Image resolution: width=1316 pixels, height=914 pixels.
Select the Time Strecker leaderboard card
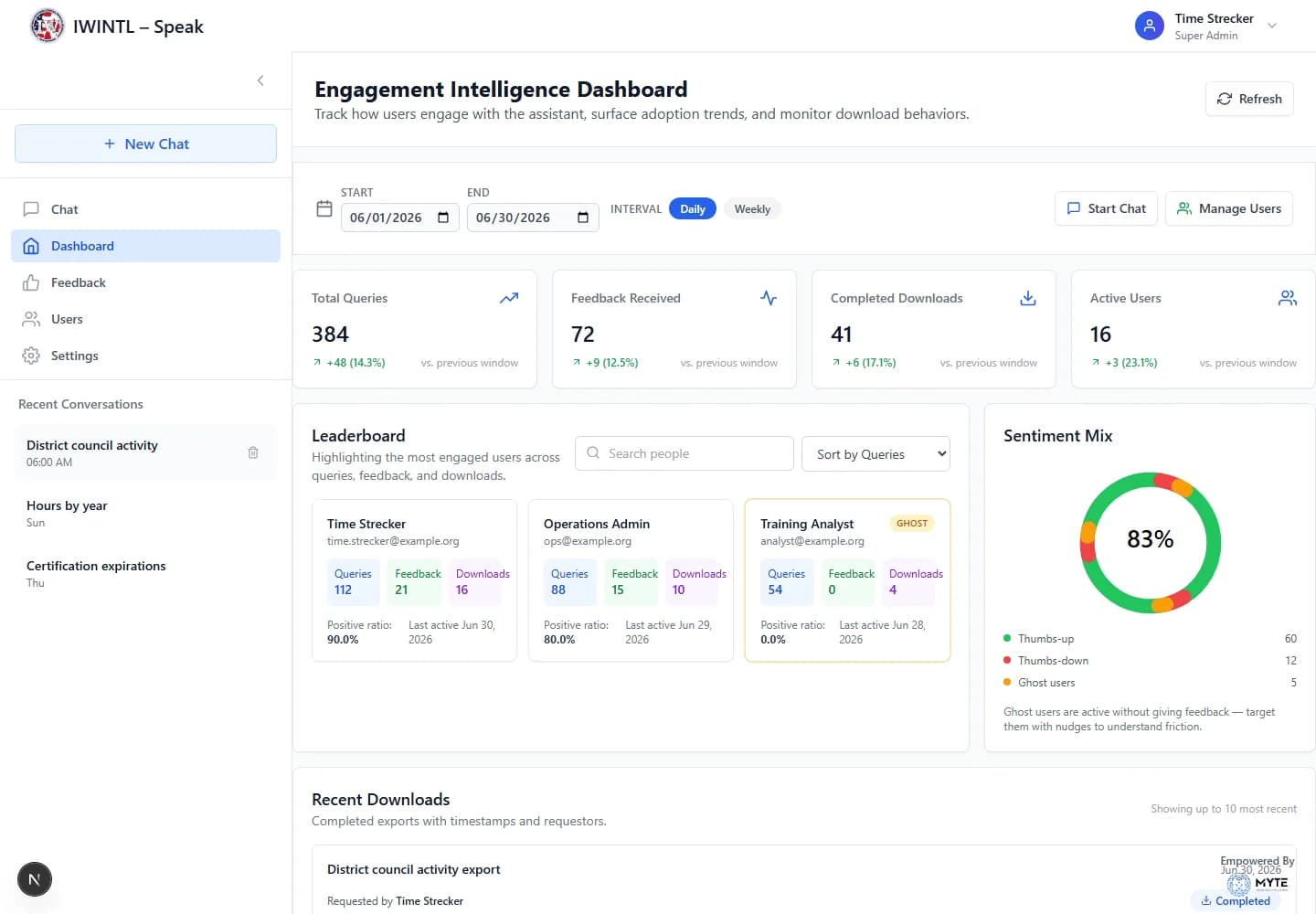coord(414,580)
